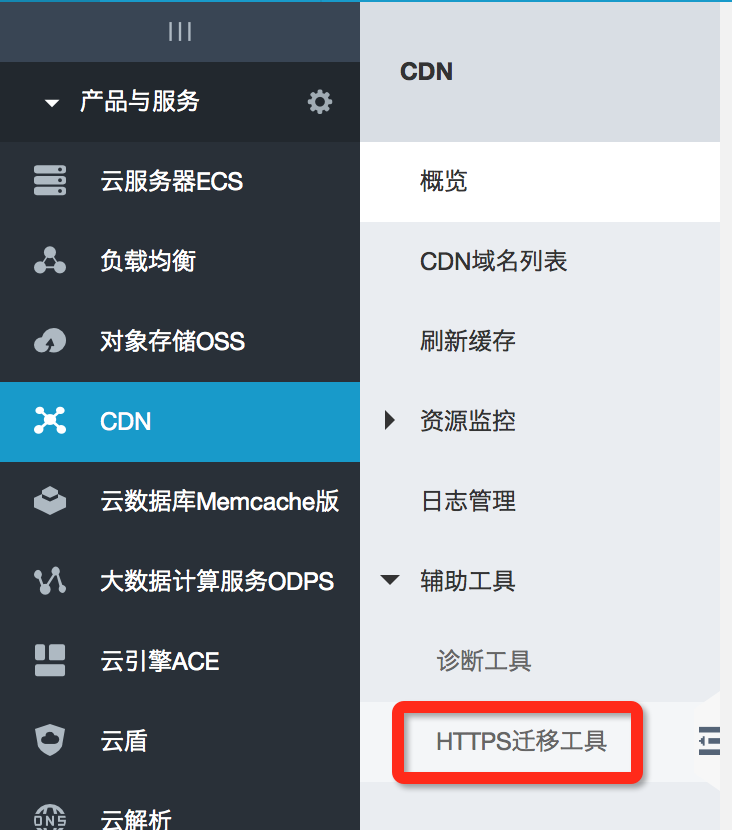Click the 产品与服务 heading
The height and width of the screenshot is (830, 732).
(x=140, y=101)
